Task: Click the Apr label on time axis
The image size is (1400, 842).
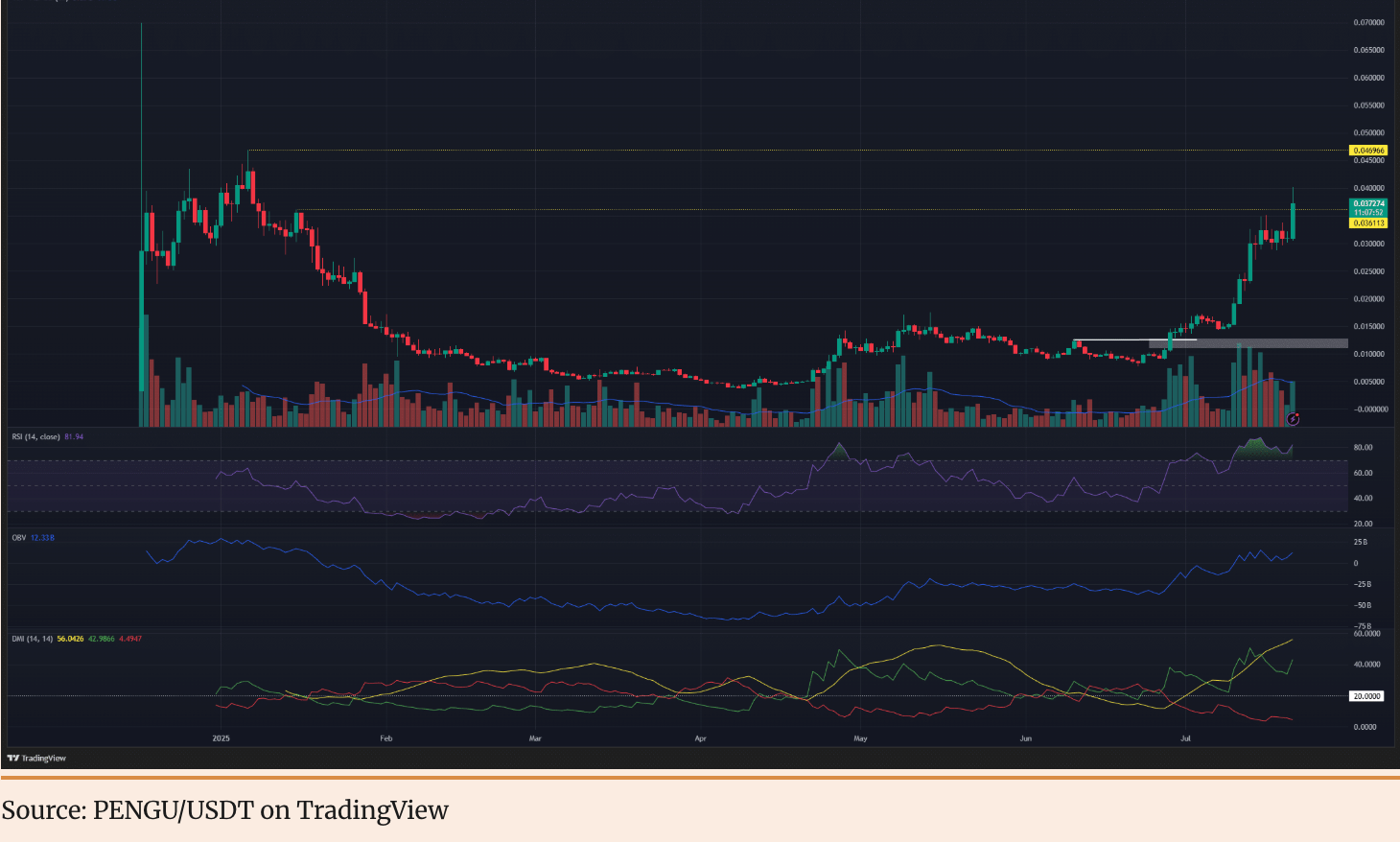Action: coord(700,738)
